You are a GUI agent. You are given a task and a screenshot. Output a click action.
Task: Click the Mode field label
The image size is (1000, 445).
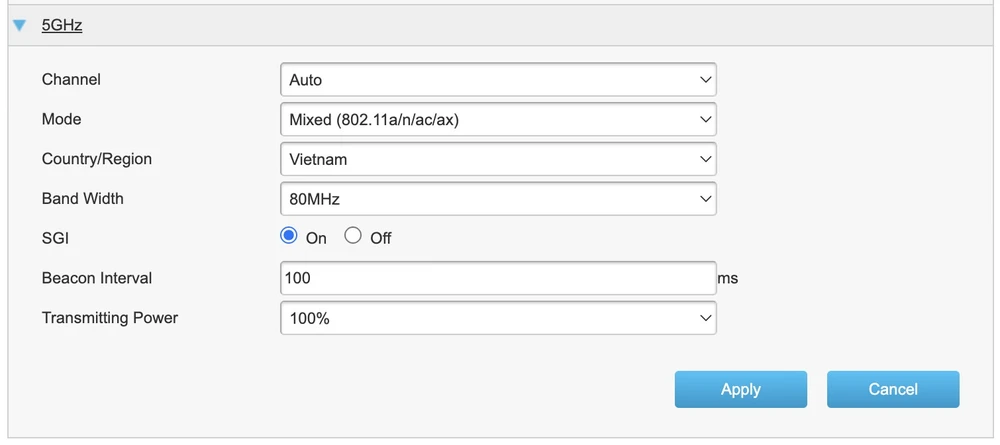pos(61,119)
